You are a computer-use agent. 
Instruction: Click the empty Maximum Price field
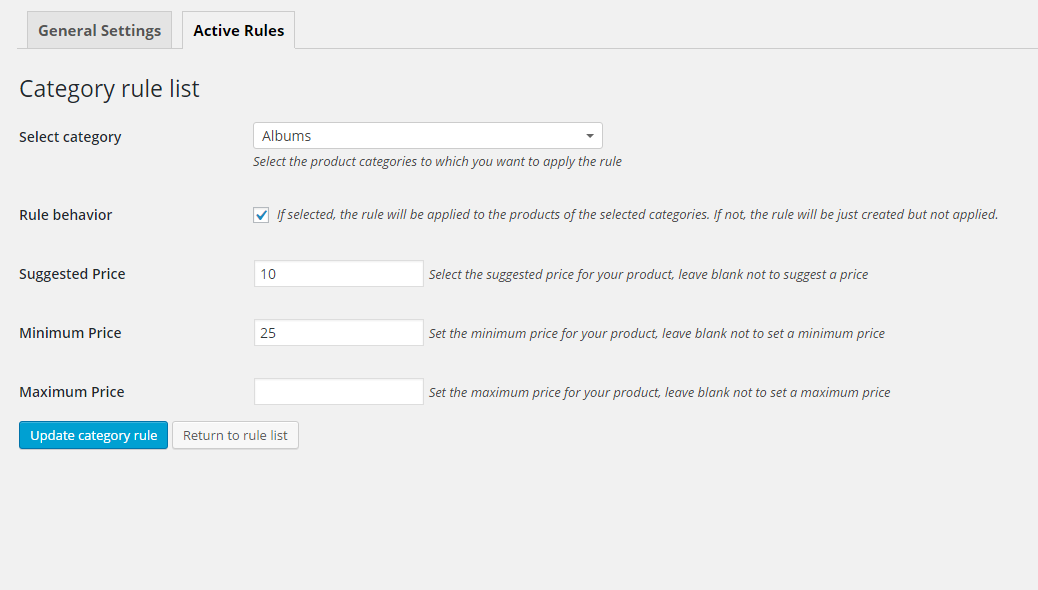[x=338, y=392]
